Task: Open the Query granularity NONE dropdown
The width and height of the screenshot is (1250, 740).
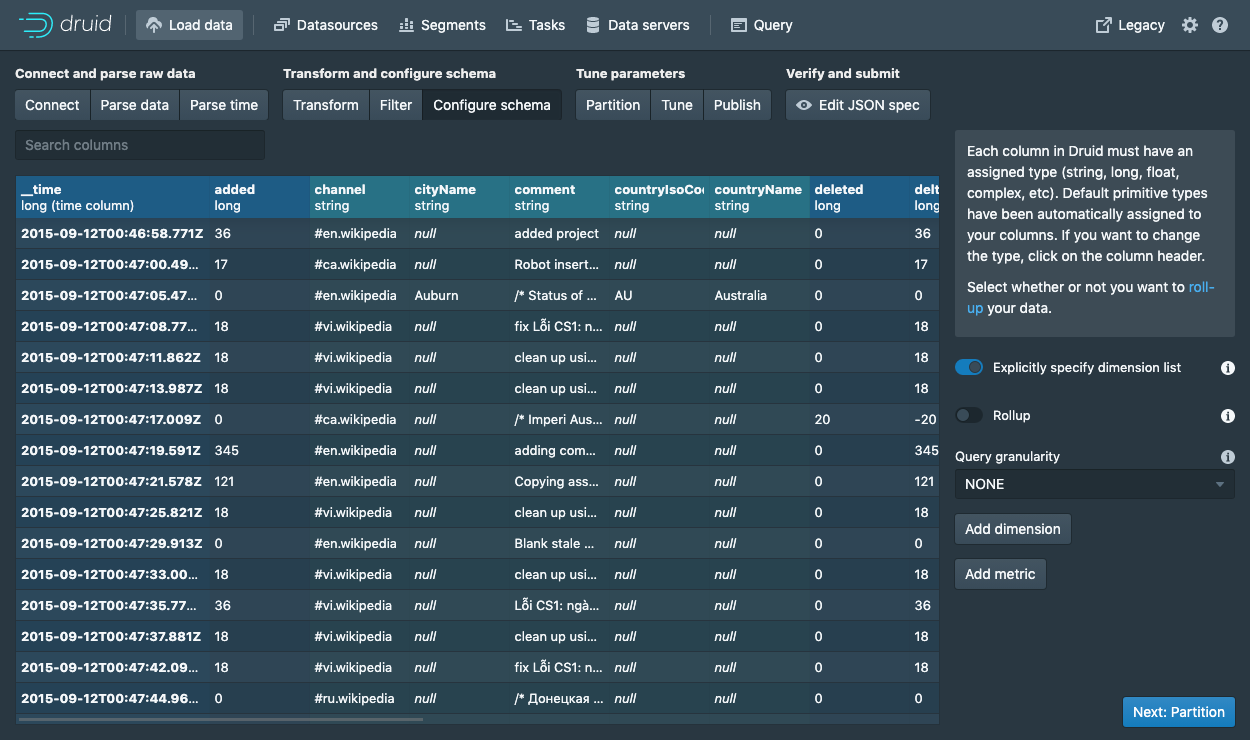Action: (x=1094, y=484)
